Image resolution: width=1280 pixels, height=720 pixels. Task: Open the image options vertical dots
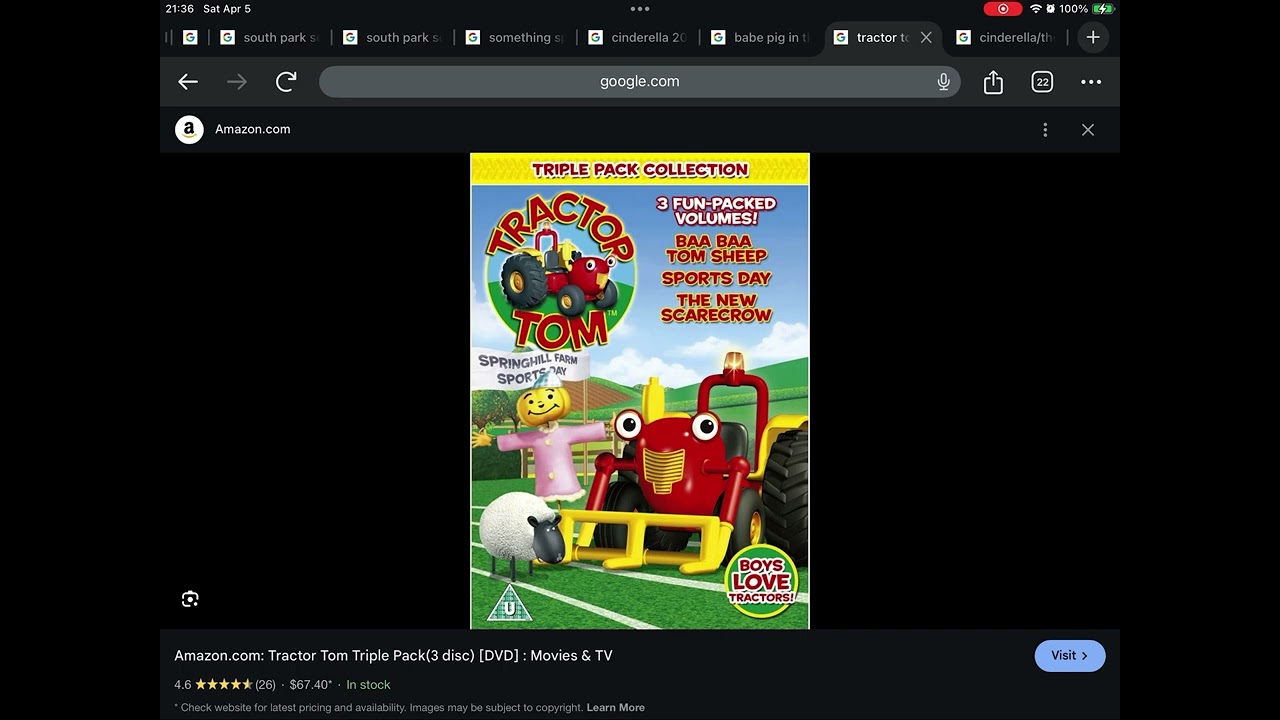(1045, 130)
